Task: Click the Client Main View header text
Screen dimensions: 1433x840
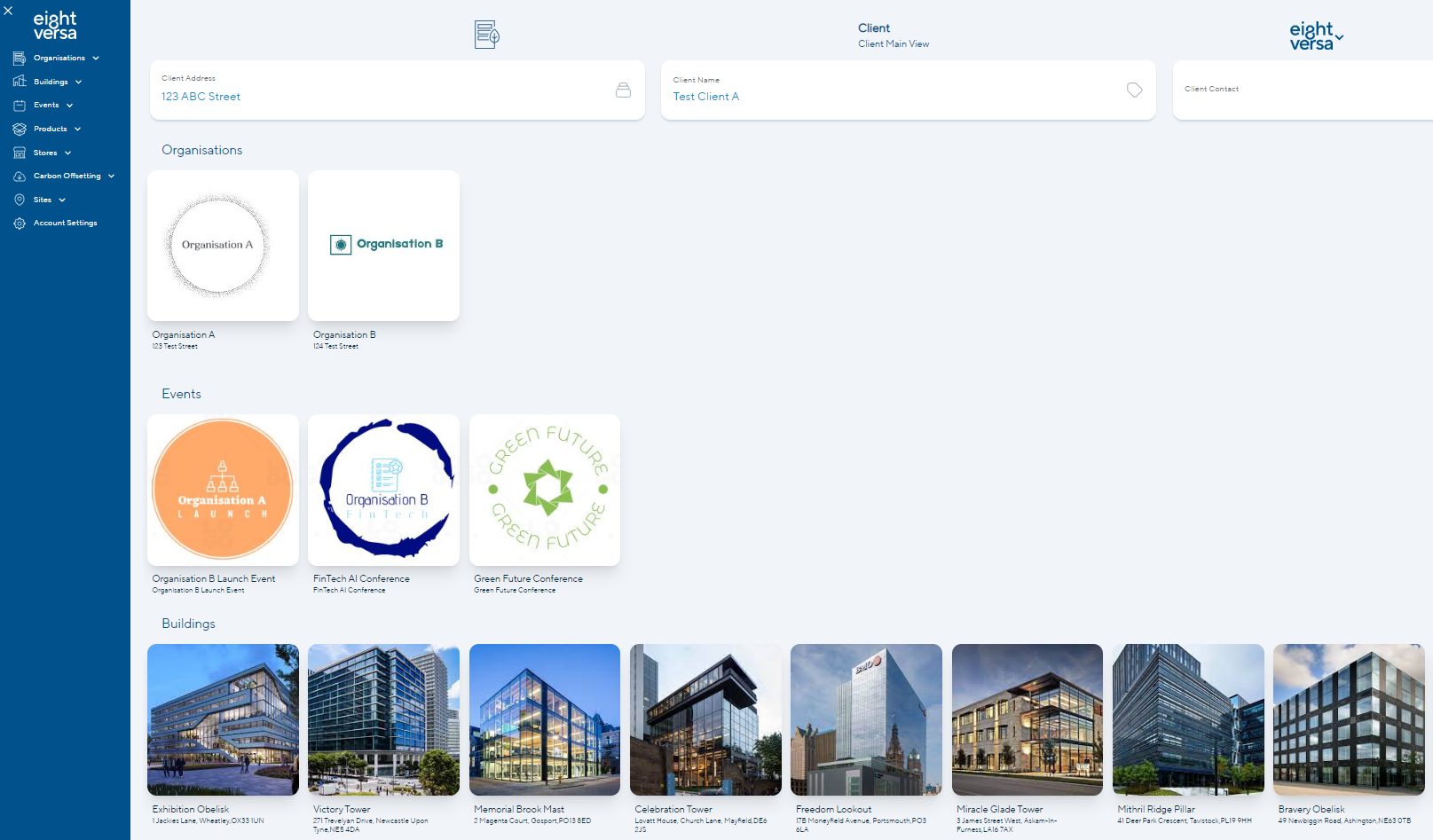Action: (x=894, y=43)
